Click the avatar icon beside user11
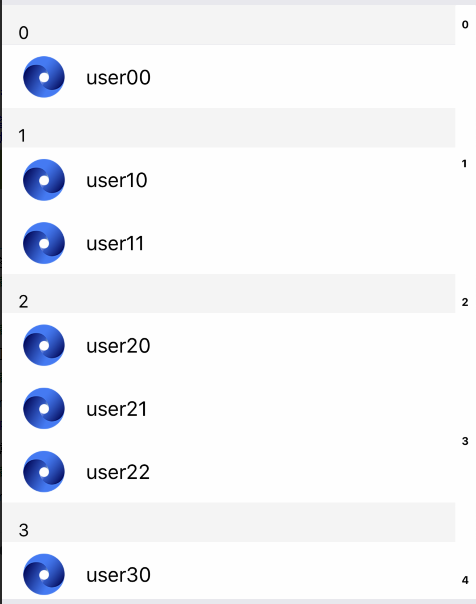Viewport: 476px width, 604px height. (44, 243)
